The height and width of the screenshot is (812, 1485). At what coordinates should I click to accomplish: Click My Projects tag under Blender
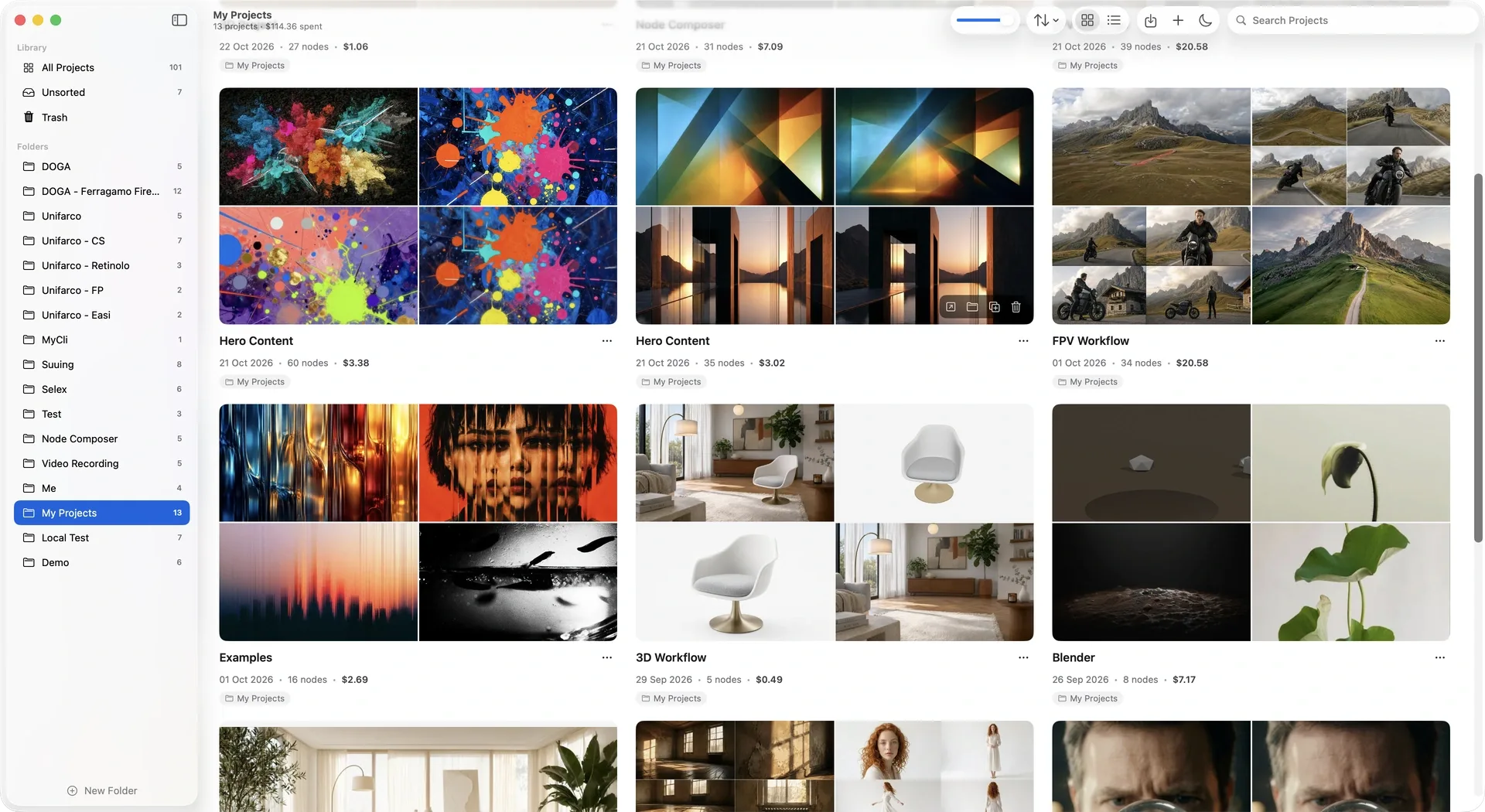[1087, 699]
